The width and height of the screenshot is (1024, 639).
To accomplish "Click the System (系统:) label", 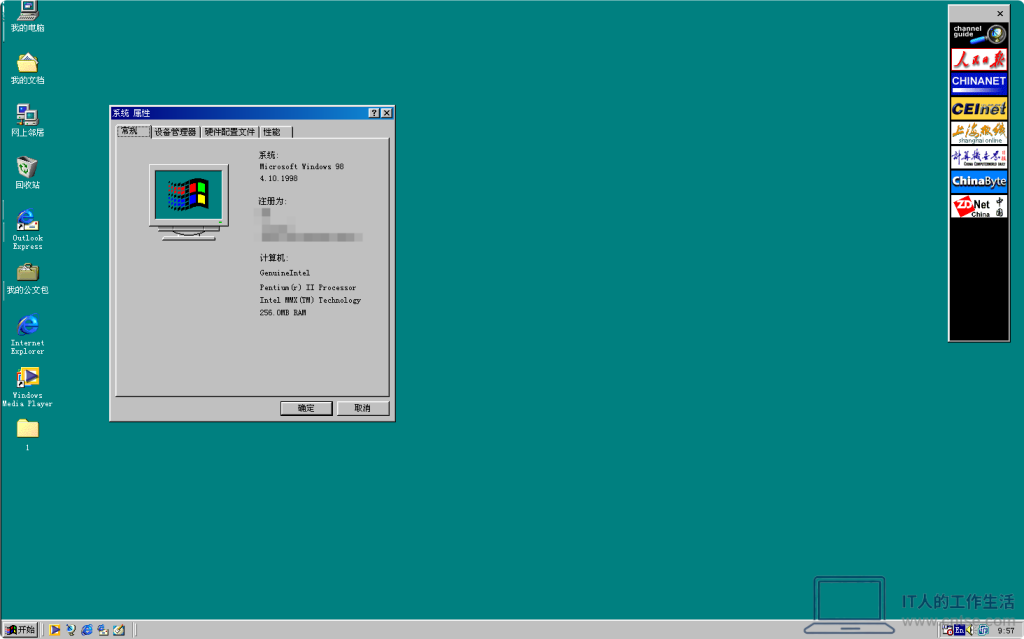I will [x=268, y=156].
